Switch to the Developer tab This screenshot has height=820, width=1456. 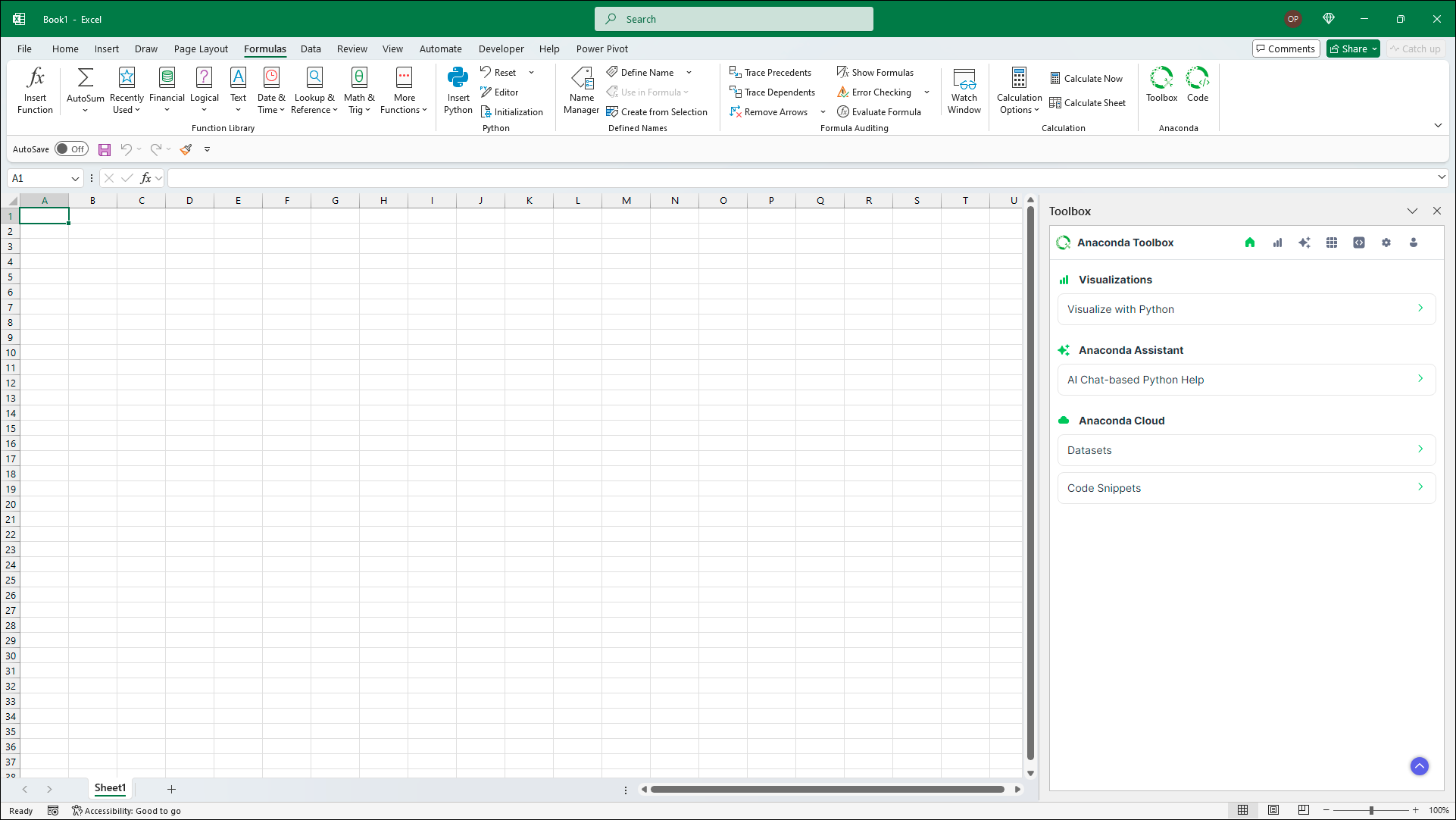(x=501, y=49)
